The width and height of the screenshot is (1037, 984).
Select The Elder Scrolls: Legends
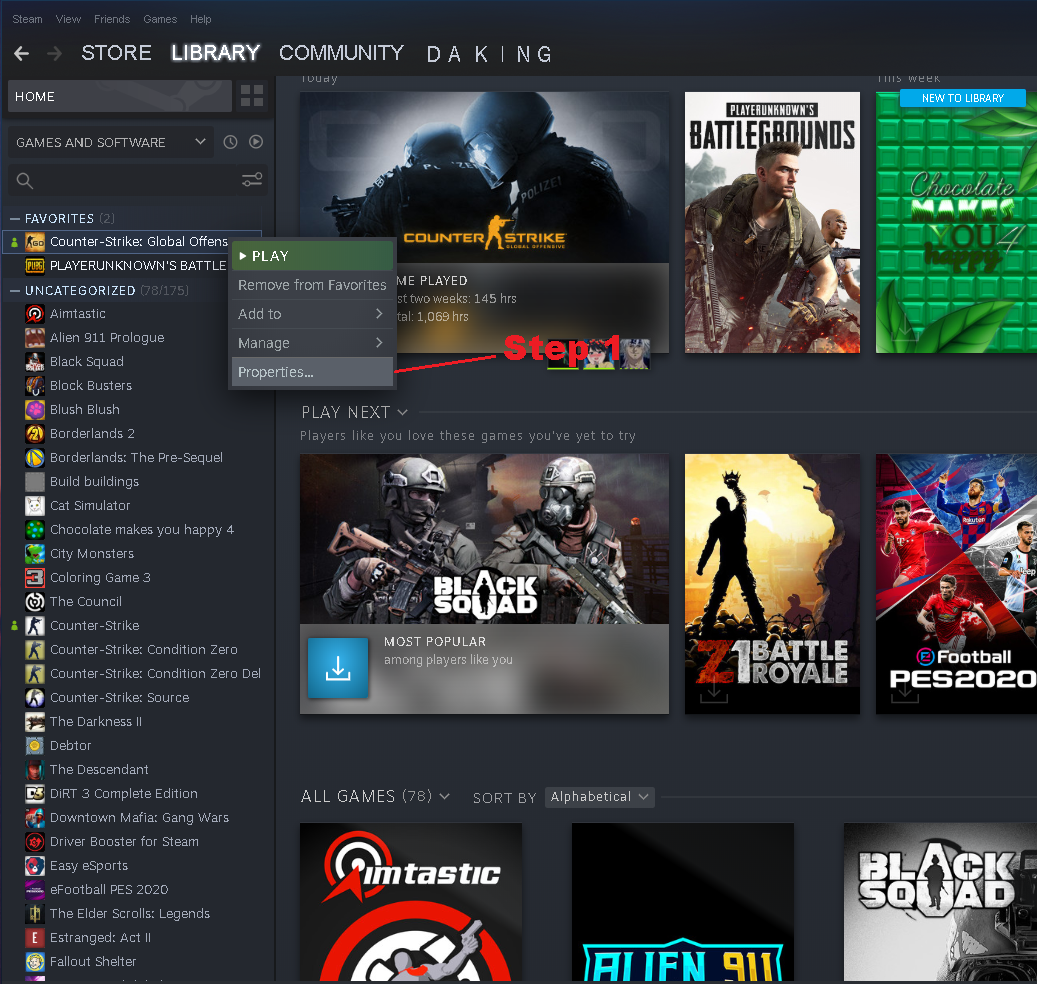click(130, 913)
